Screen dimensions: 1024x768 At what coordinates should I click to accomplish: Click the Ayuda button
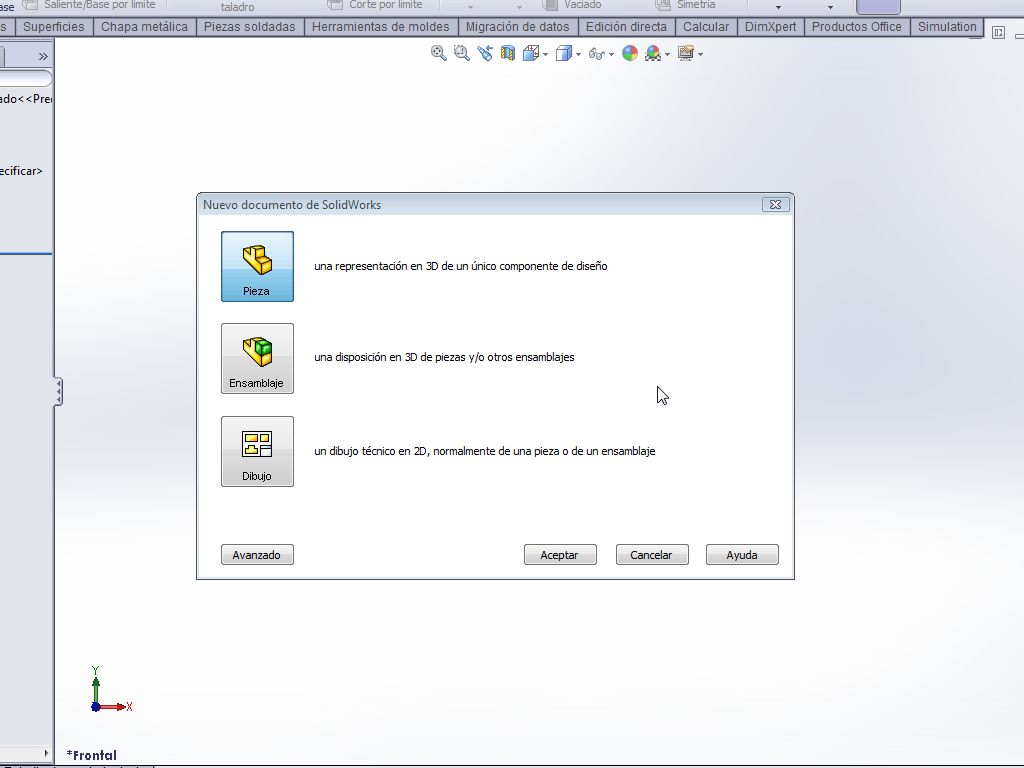[x=742, y=554]
